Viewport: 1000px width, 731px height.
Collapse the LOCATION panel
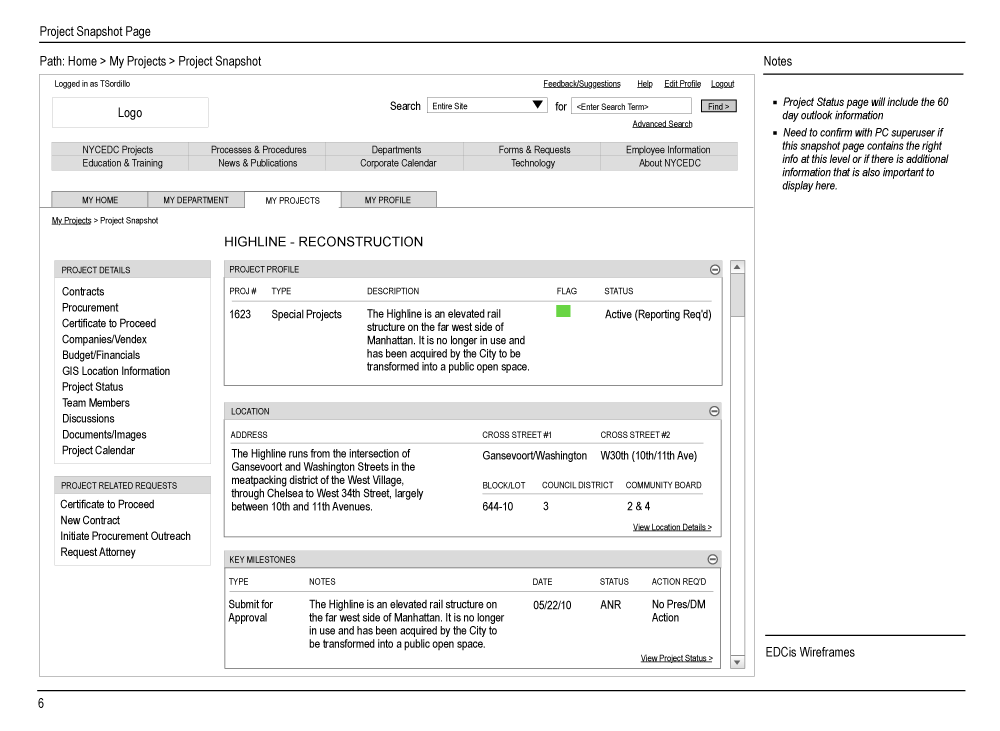click(714, 411)
